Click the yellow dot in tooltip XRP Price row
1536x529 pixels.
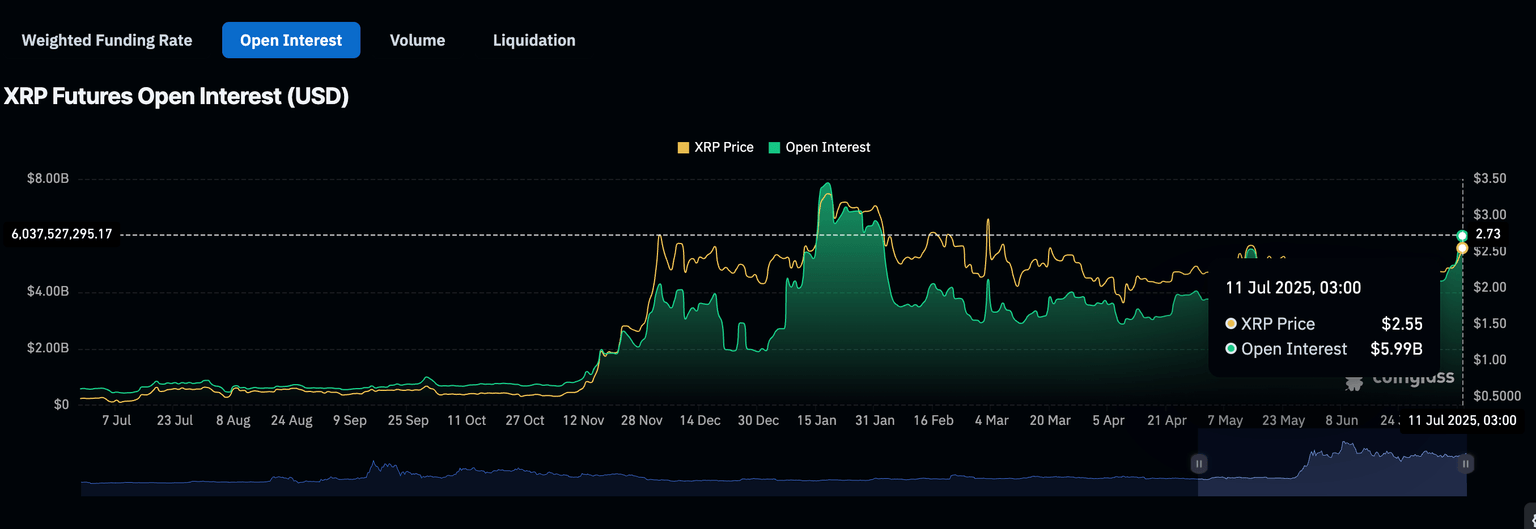(1231, 324)
